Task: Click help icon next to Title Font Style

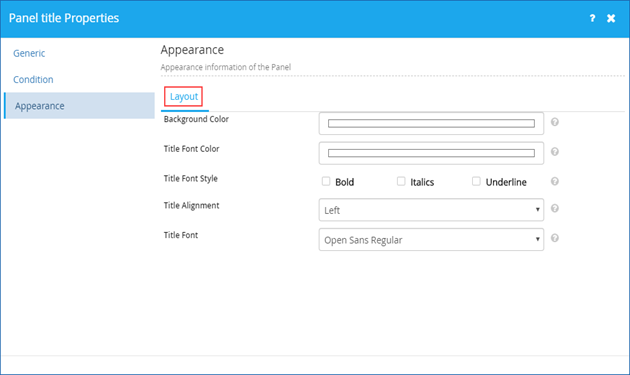Action: (x=554, y=181)
